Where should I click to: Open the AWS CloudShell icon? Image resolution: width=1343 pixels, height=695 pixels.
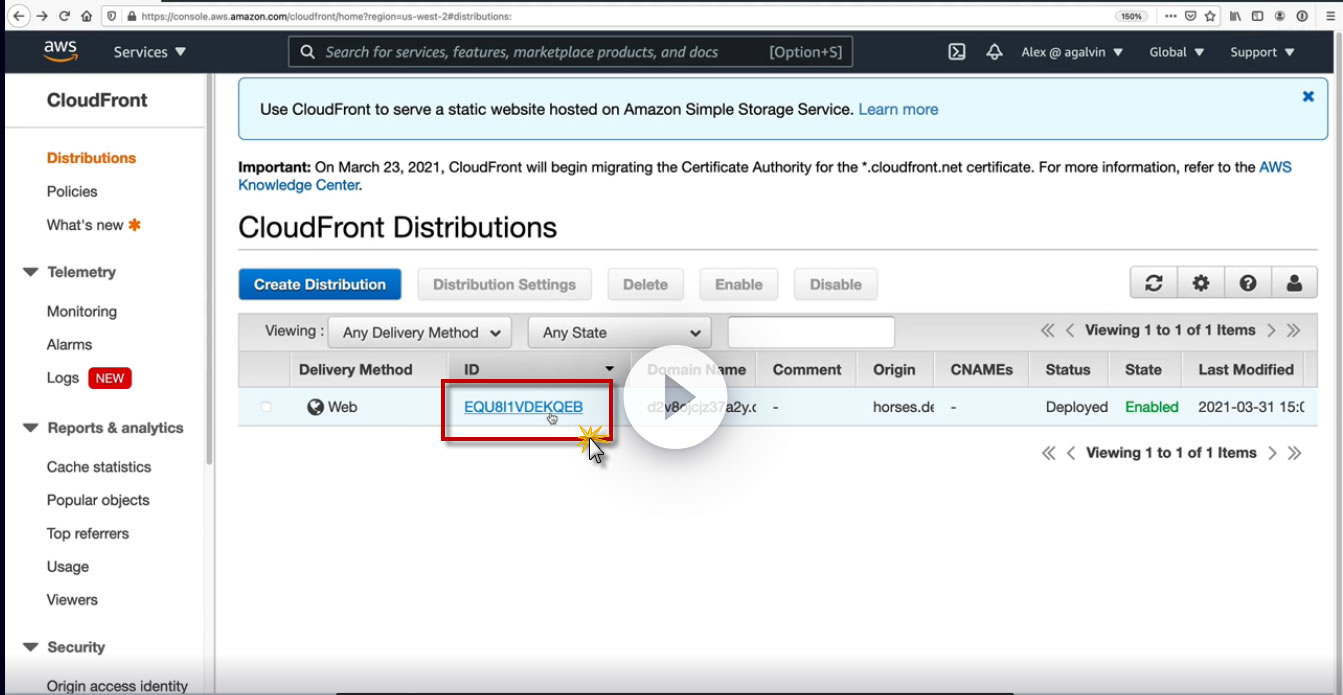(x=957, y=52)
